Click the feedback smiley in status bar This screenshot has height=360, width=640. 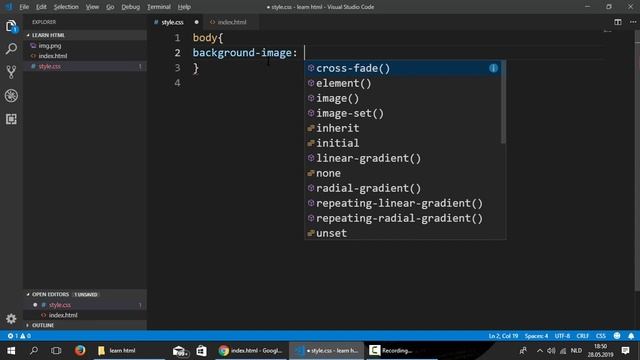[x=617, y=336]
